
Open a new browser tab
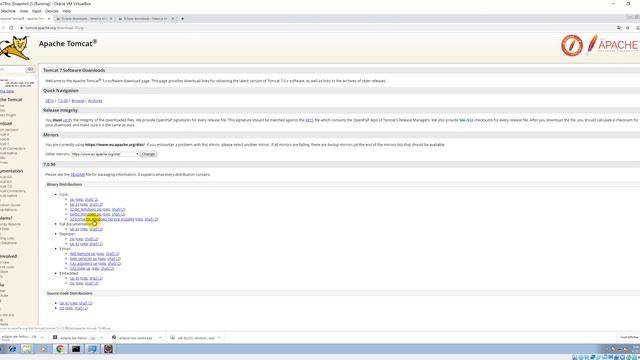pos(182,19)
